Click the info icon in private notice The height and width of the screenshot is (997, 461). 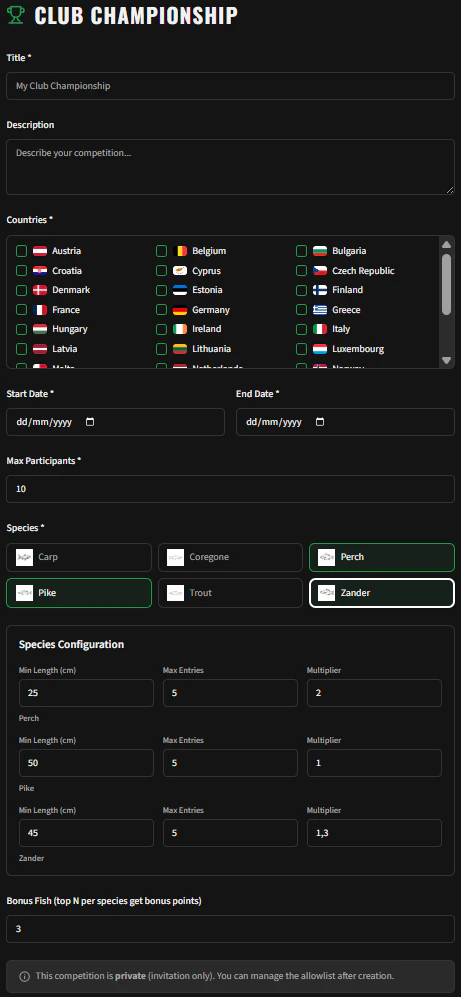[x=24, y=976]
